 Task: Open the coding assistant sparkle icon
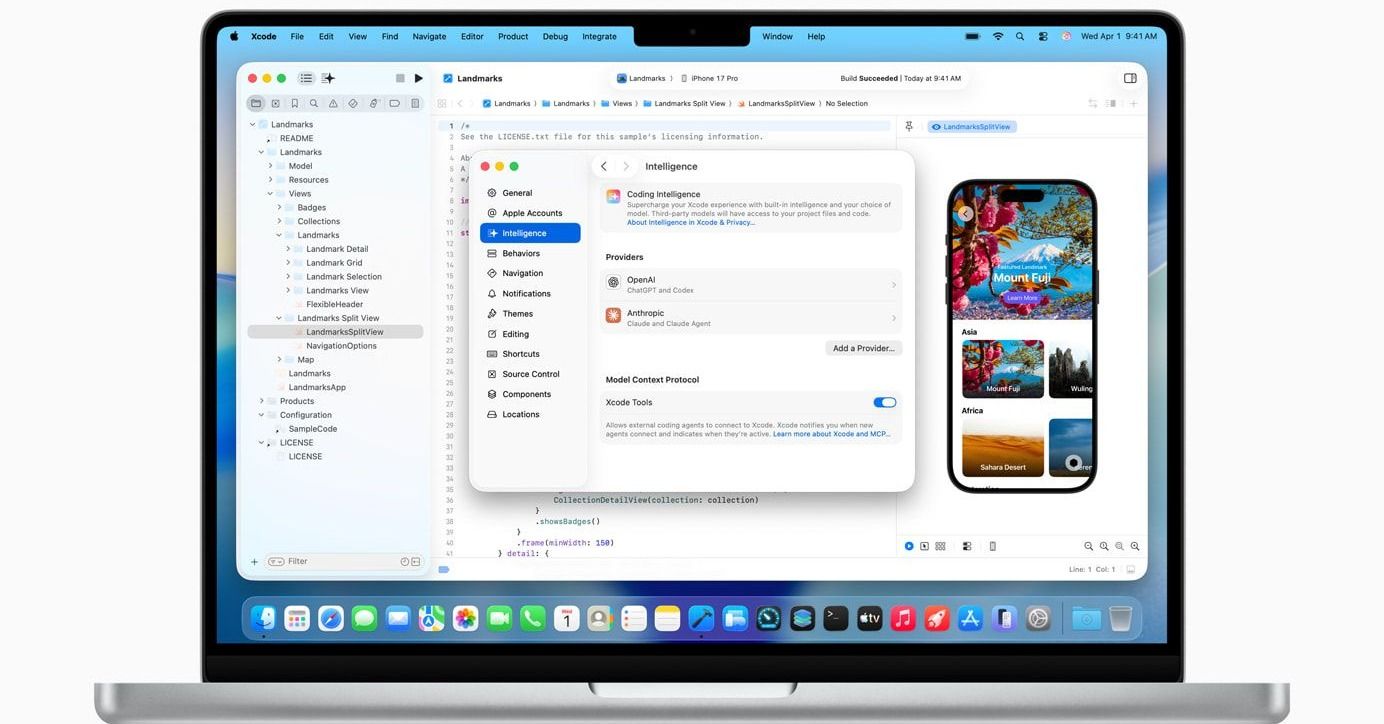(x=328, y=78)
